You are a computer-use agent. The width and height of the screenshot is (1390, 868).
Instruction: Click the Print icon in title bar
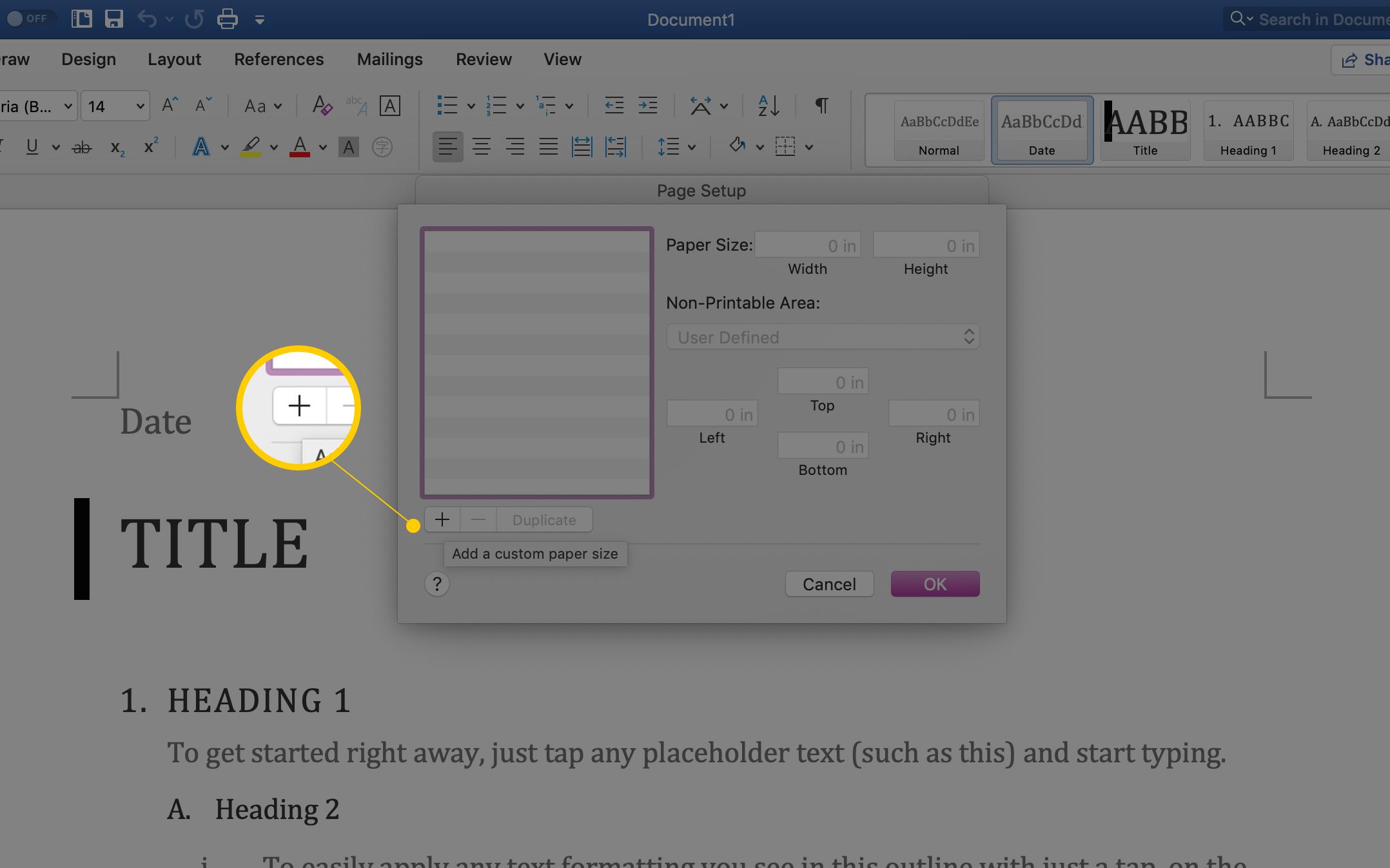tap(227, 19)
